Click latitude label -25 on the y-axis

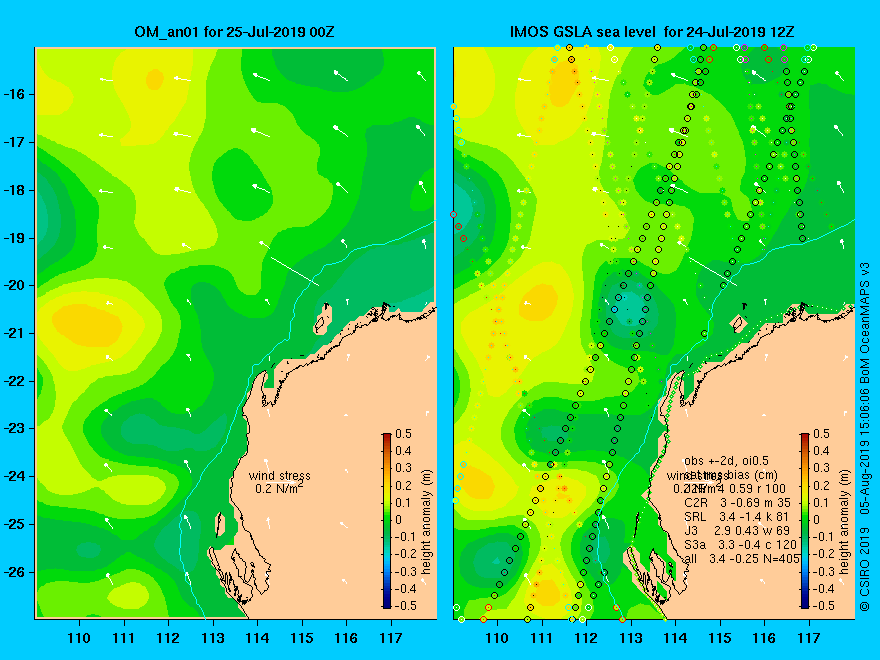(15, 524)
